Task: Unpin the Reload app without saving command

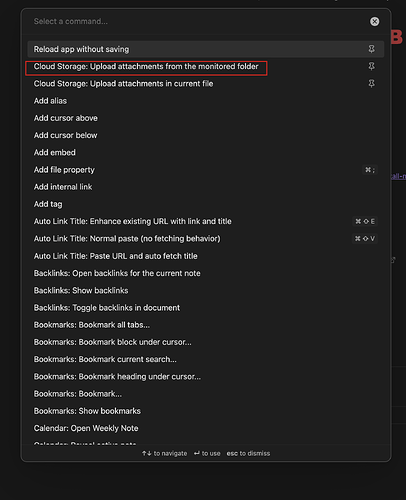Action: [x=371, y=49]
